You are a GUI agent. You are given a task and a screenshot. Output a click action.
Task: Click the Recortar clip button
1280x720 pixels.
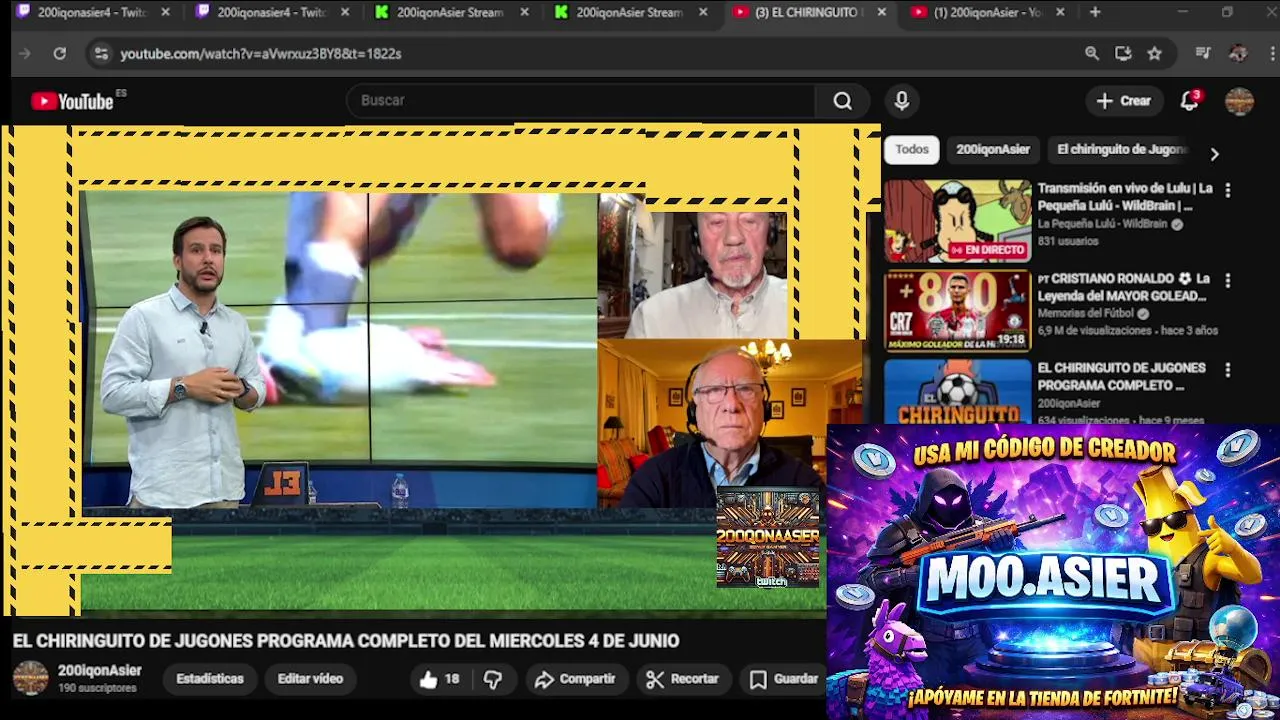point(683,679)
